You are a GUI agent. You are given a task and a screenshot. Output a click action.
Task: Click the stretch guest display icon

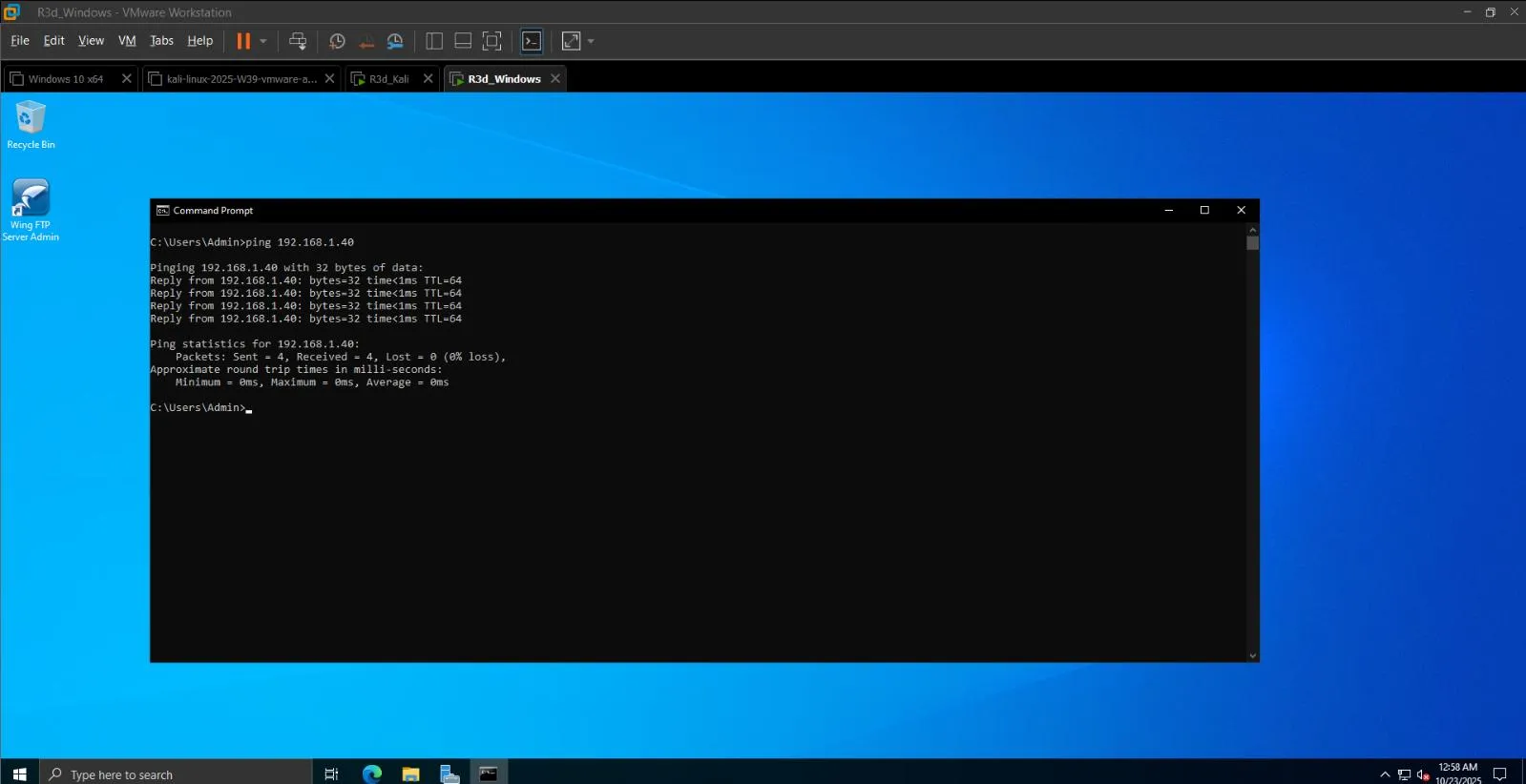(571, 41)
